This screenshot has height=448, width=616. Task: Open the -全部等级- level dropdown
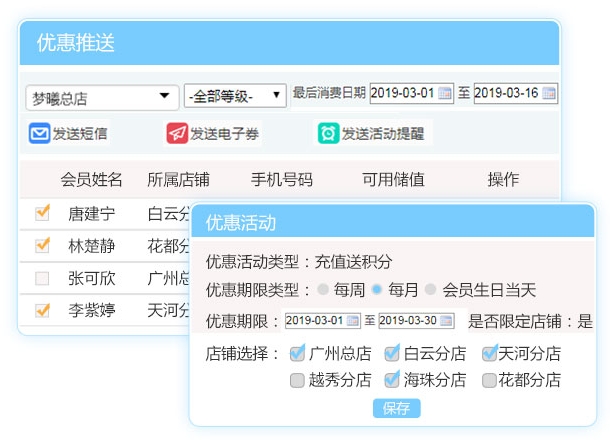pos(235,95)
